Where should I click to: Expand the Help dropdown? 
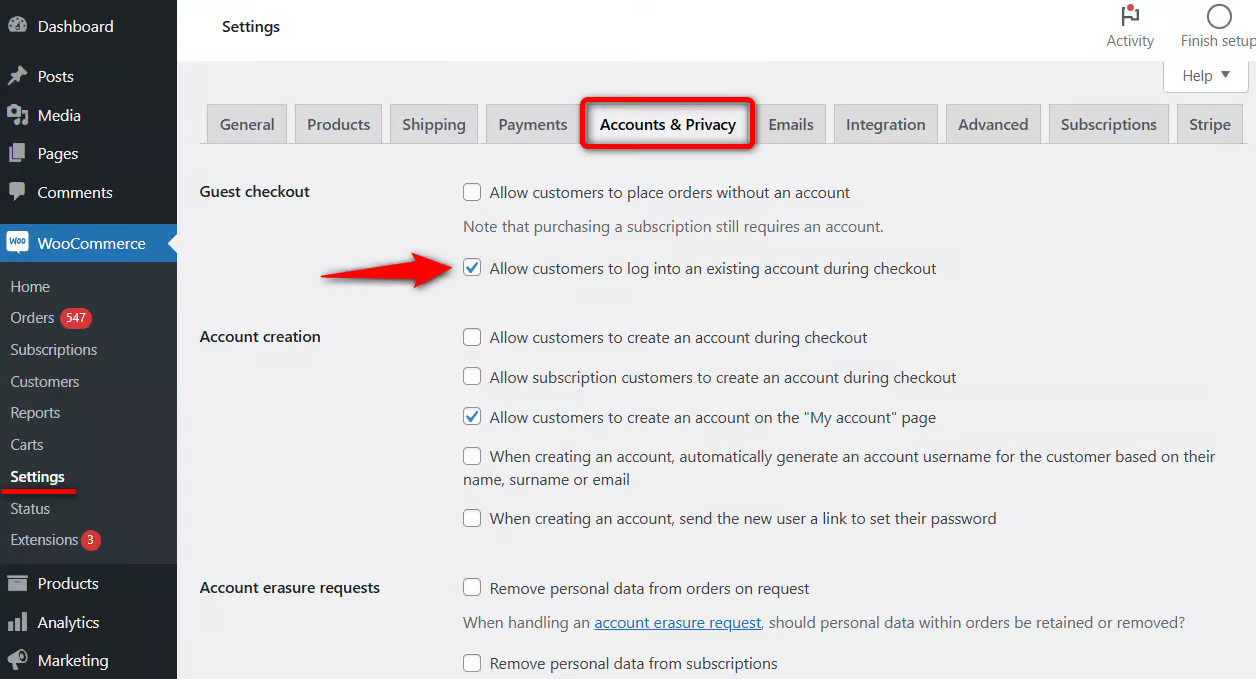pos(1206,76)
